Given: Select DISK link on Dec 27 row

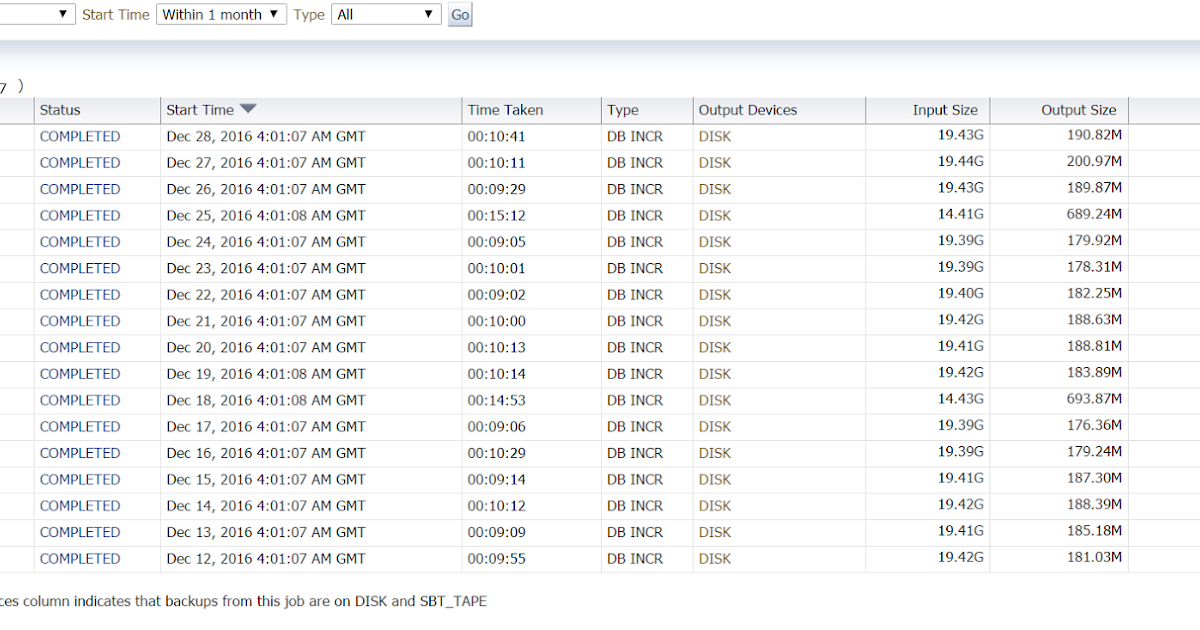Looking at the screenshot, I should [x=714, y=162].
